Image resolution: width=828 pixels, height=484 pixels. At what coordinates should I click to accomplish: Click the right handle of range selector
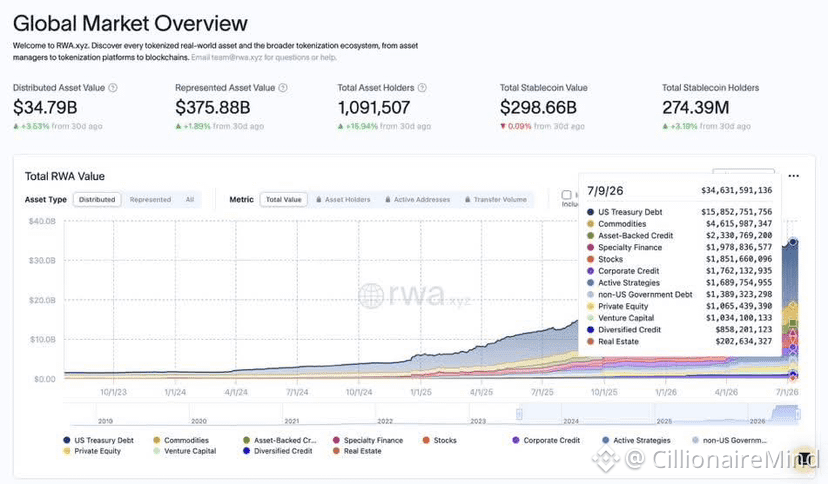(798, 414)
